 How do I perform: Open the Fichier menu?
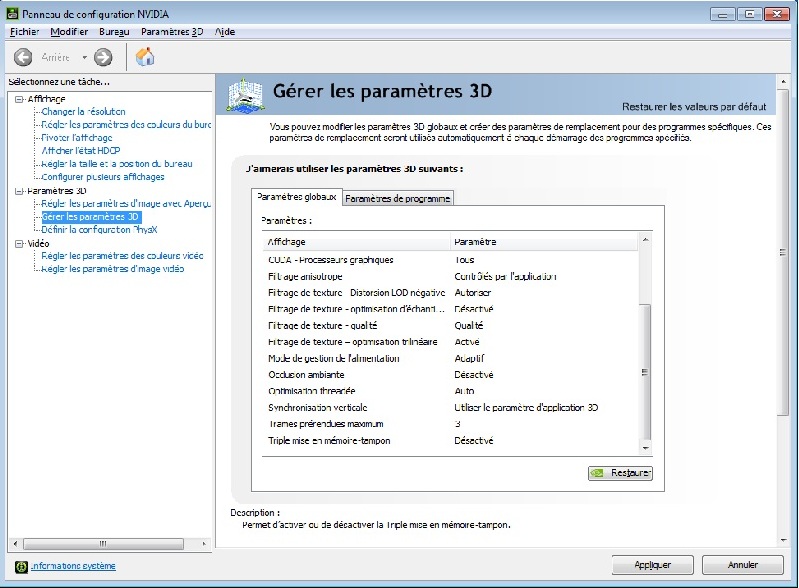click(24, 32)
